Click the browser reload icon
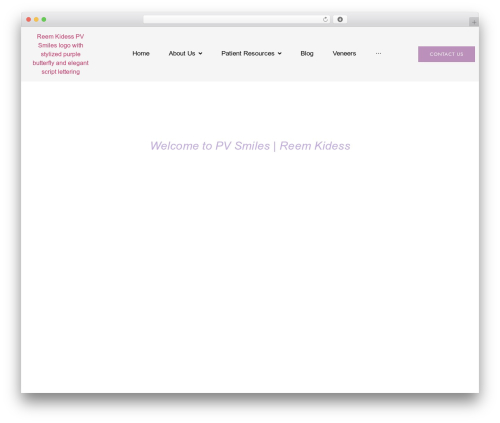This screenshot has width=500, height=423. pos(325,20)
